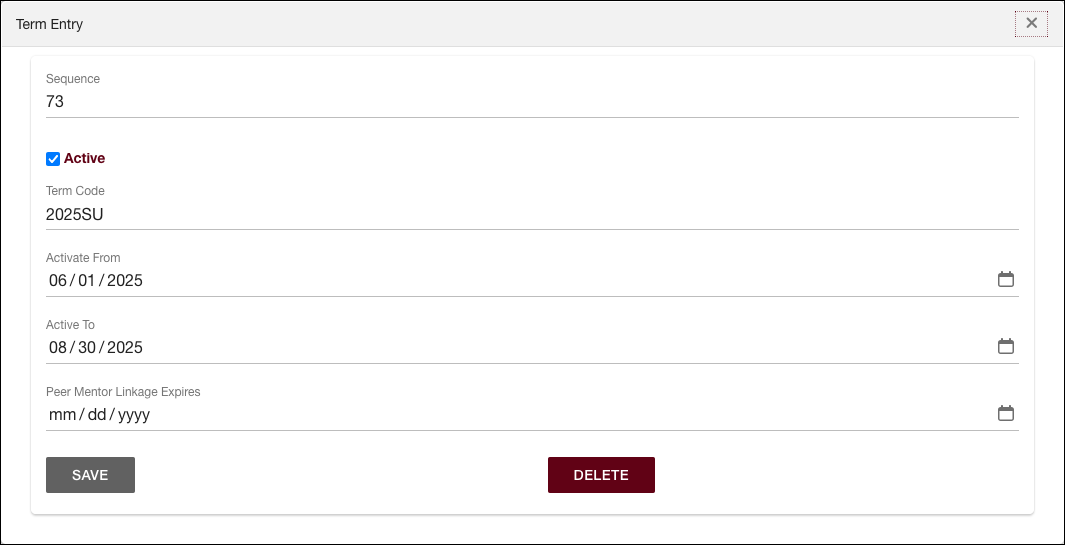The width and height of the screenshot is (1065, 545).
Task: Click the Term Entry dialog title
Action: [49, 24]
